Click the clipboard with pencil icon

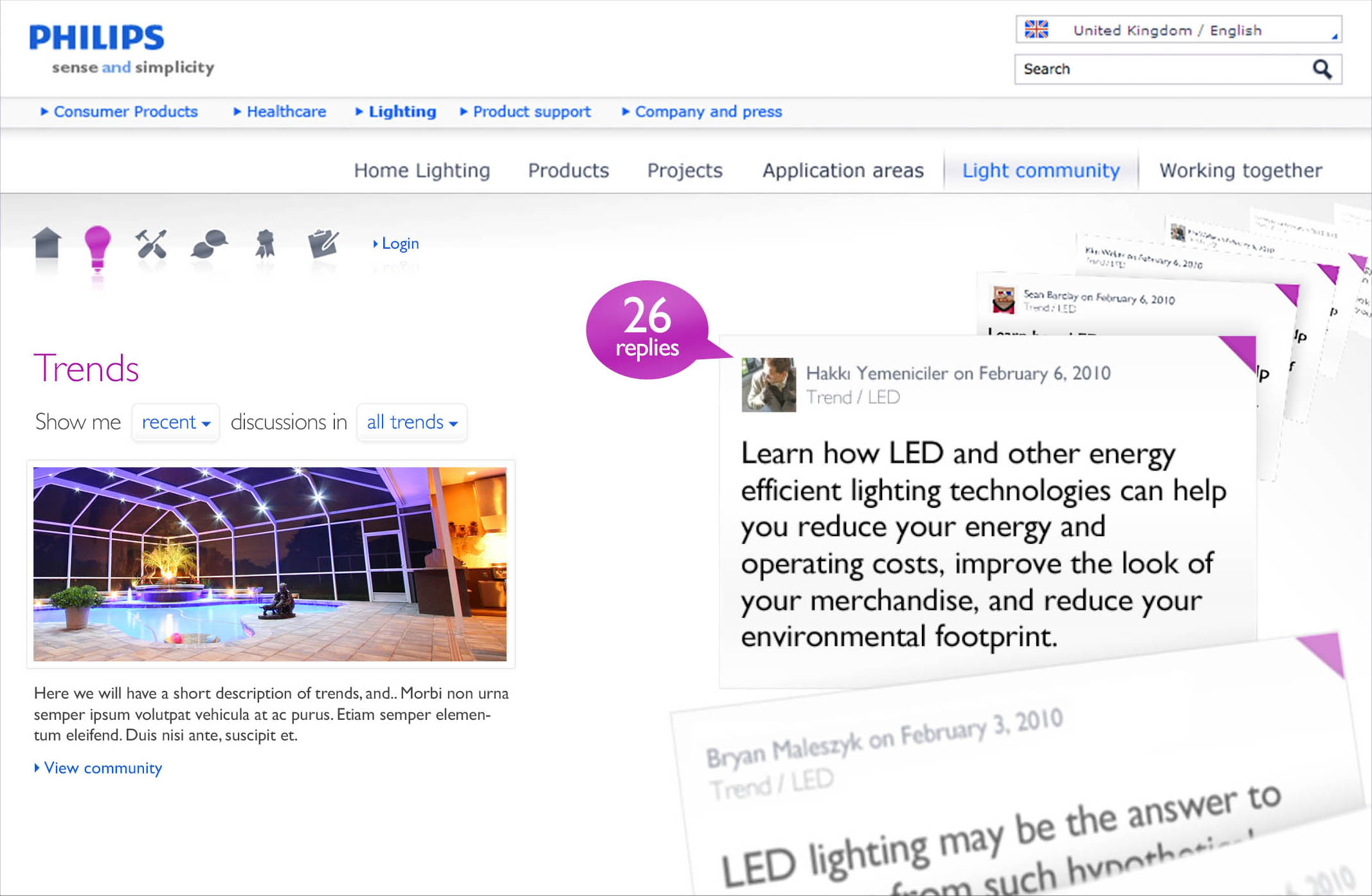pyautogui.click(x=323, y=243)
